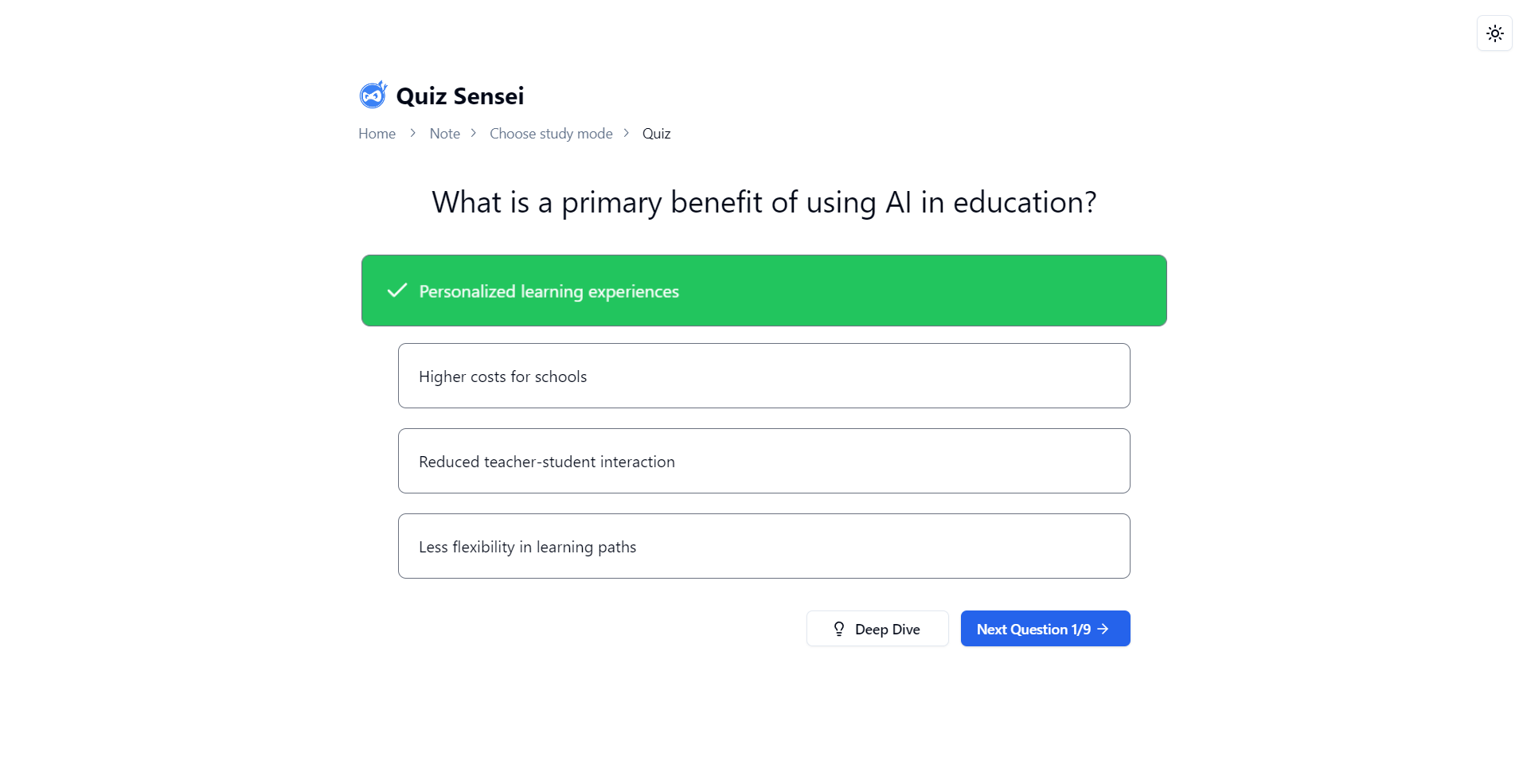Click the Quiz breadcrumb item
The height and width of the screenshot is (784, 1527).
656,134
